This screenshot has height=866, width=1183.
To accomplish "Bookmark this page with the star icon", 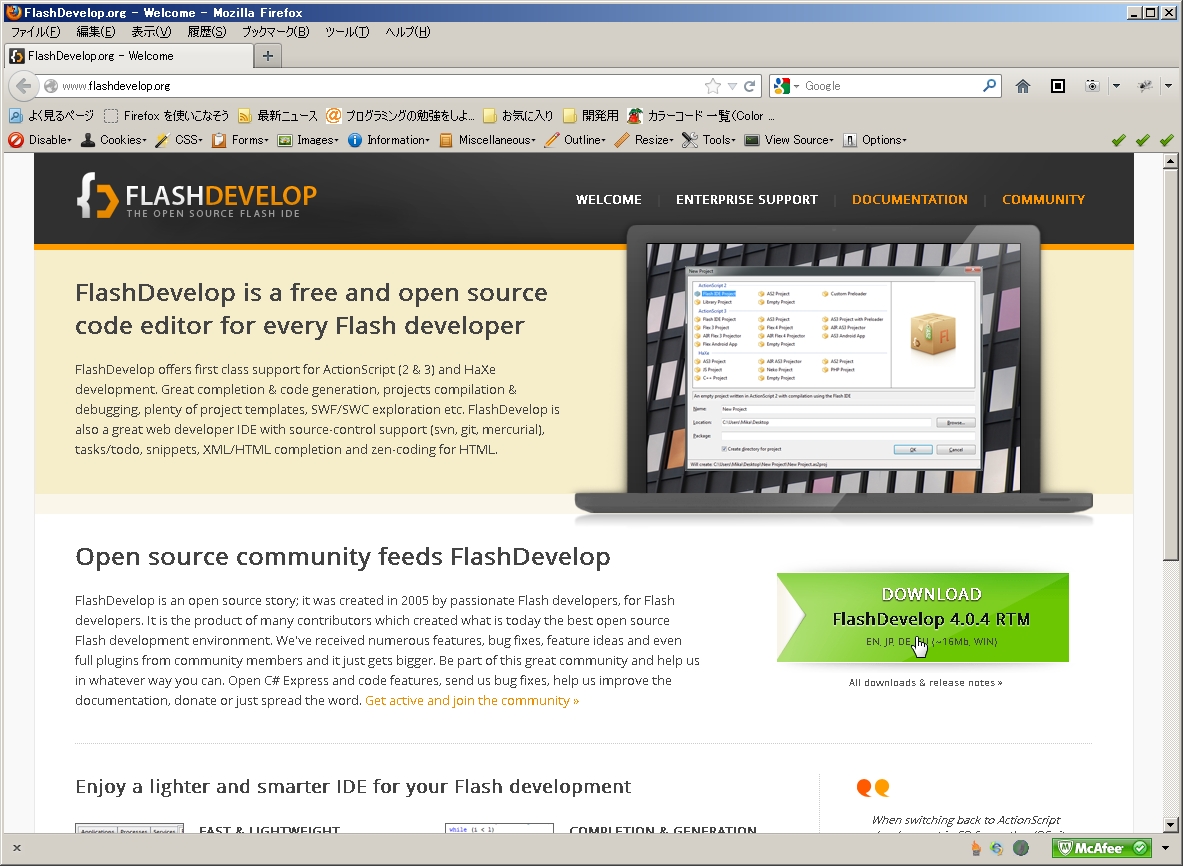I will [x=712, y=86].
